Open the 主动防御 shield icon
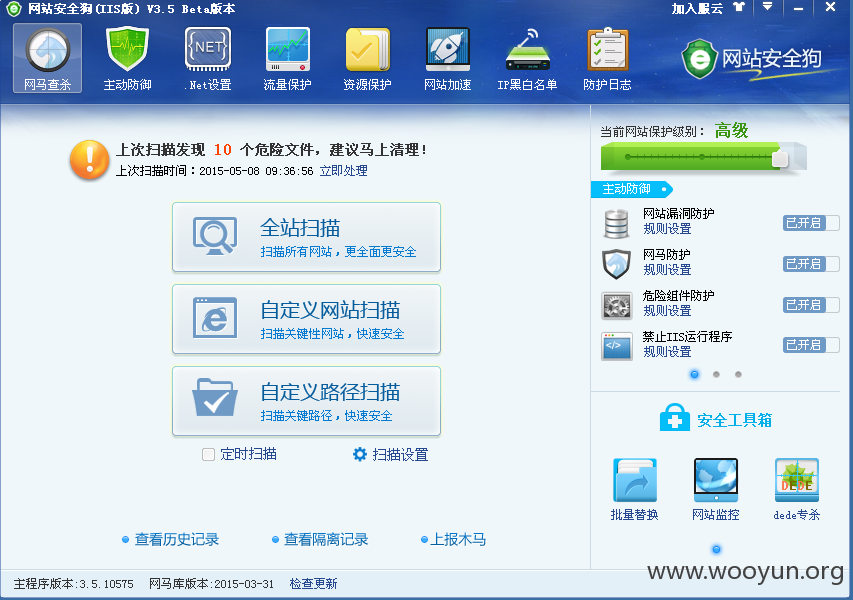853x600 pixels. click(x=127, y=49)
